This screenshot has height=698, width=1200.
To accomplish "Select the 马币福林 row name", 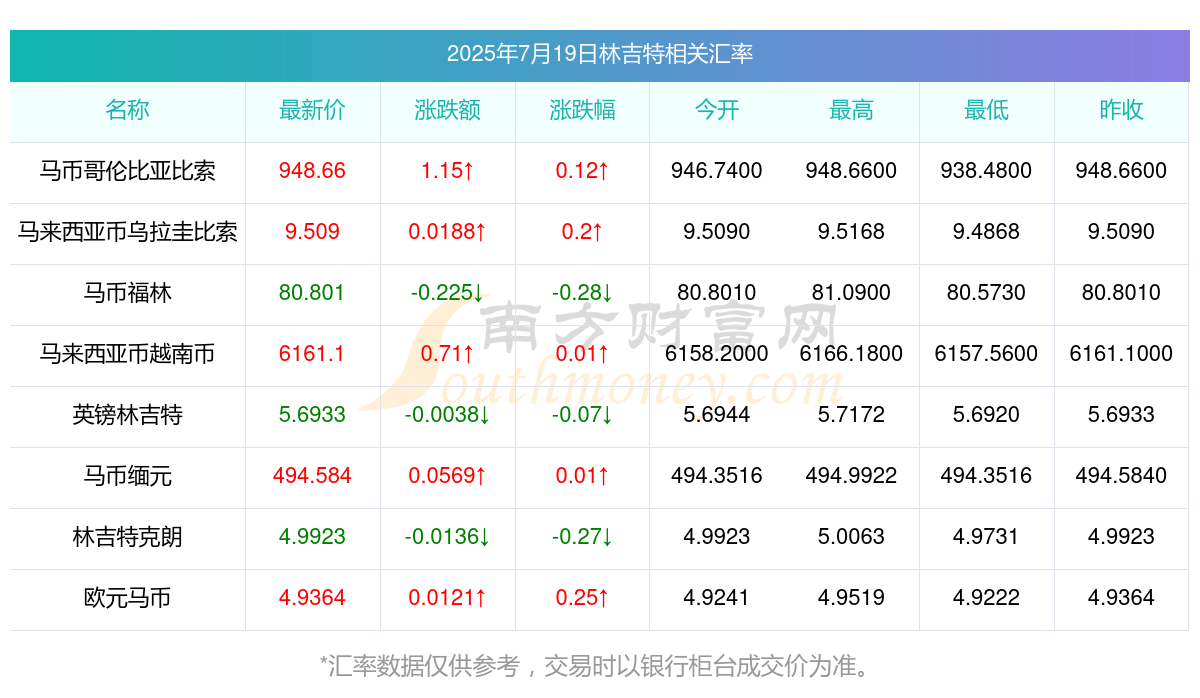I will 127,293.
